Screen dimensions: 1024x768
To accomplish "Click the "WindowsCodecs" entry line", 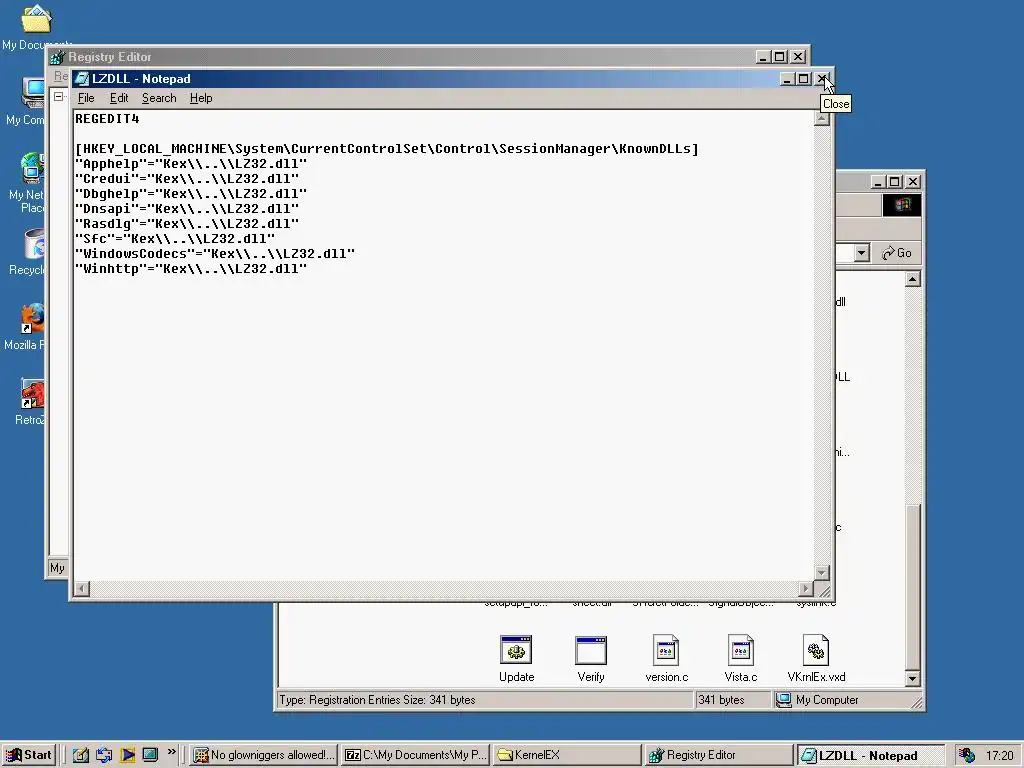I will 215,254.
